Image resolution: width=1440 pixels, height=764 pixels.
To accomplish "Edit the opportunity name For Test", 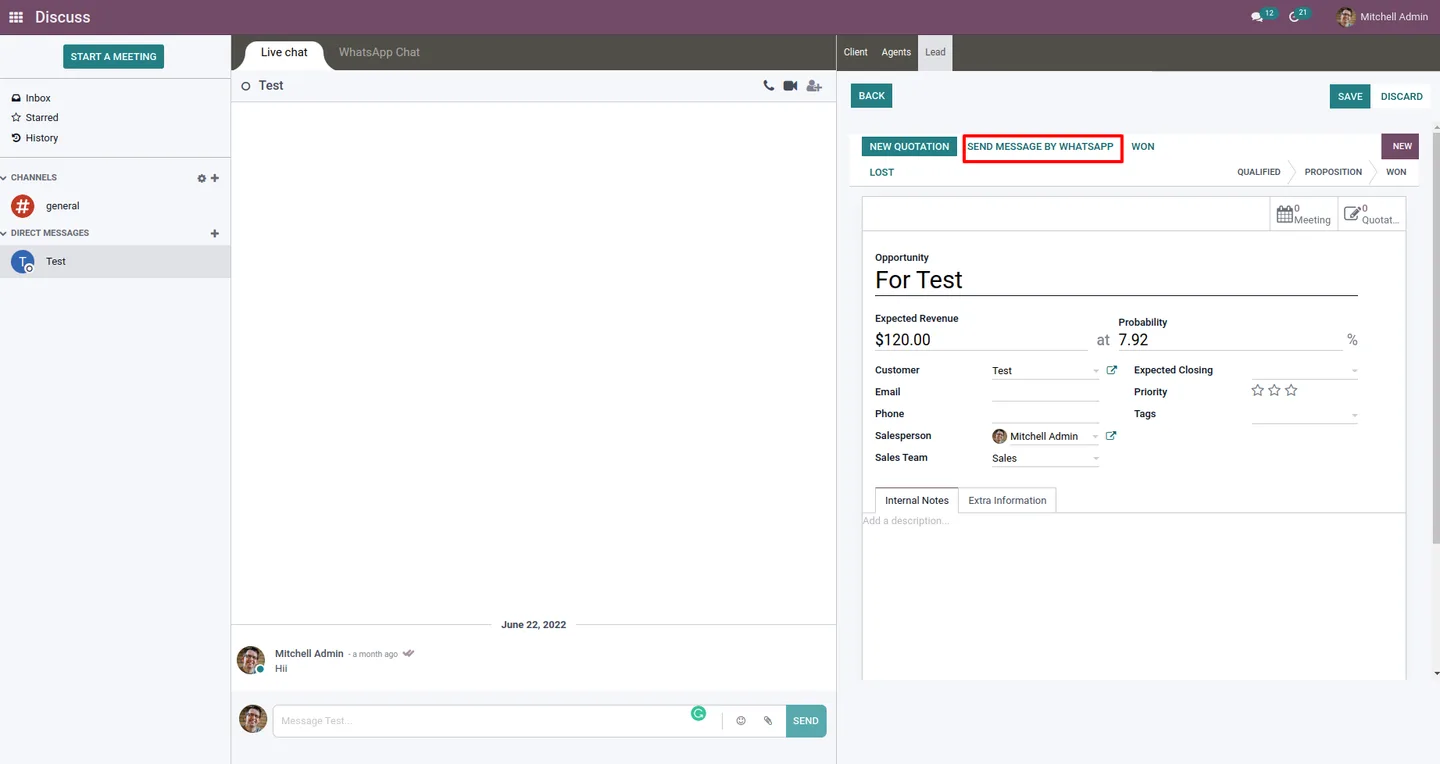I will (1116, 280).
